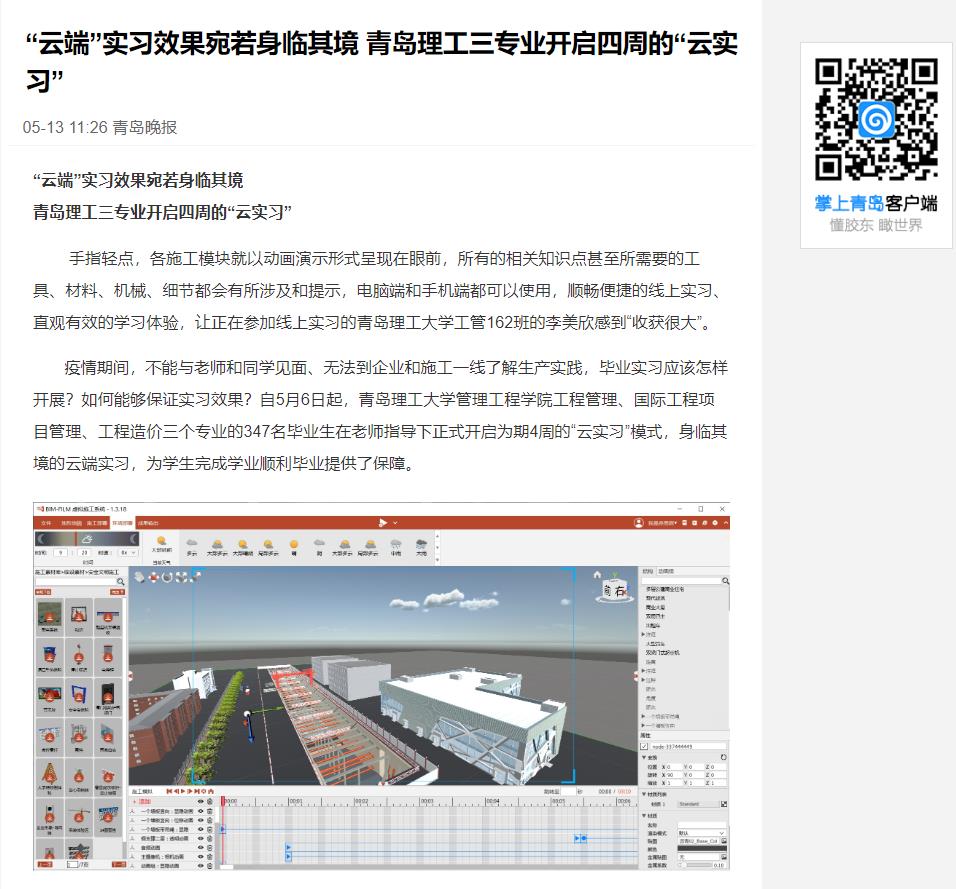The width and height of the screenshot is (956, 889).
Task: Click the search magnifier in material library
Action: 121,580
